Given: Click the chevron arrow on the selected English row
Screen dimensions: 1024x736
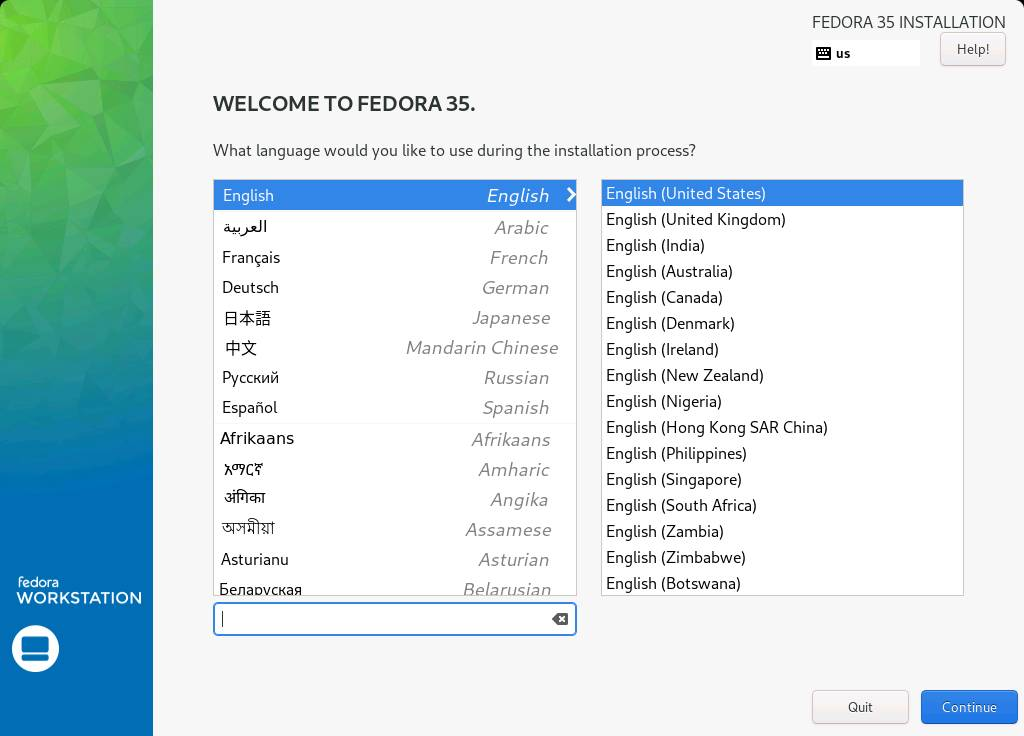Looking at the screenshot, I should tap(571, 195).
